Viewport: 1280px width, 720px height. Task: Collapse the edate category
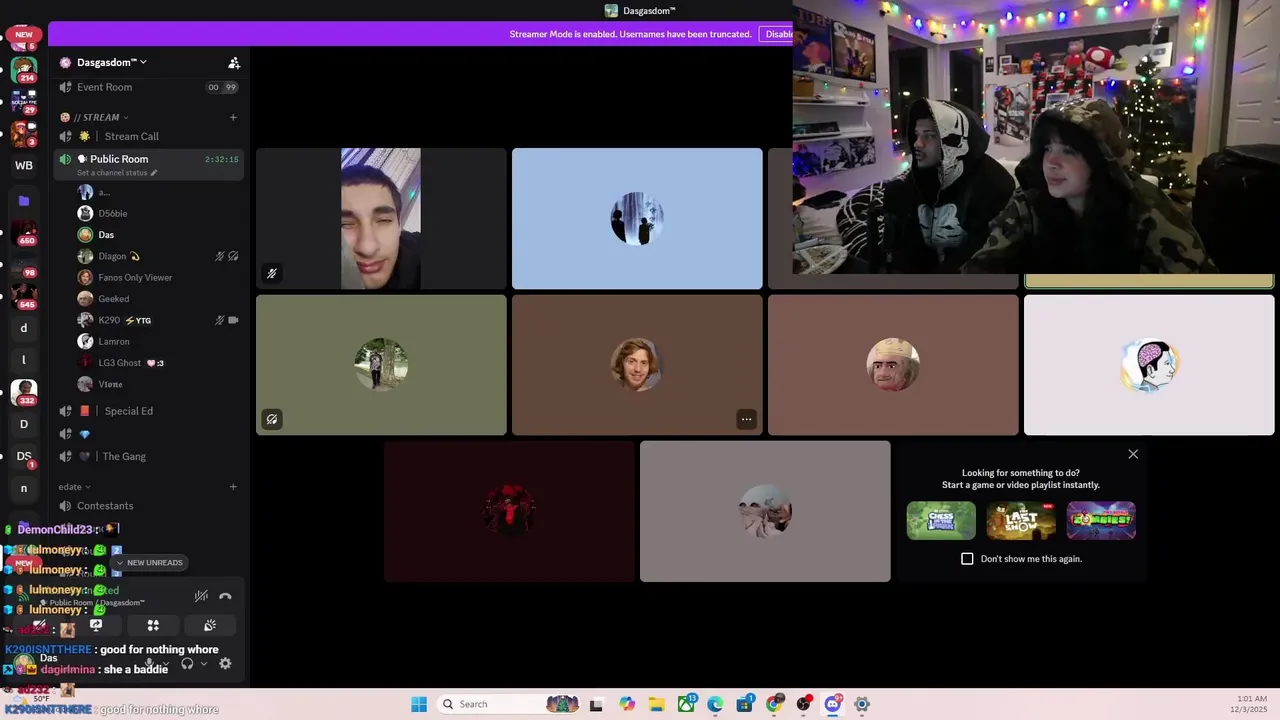pos(74,487)
